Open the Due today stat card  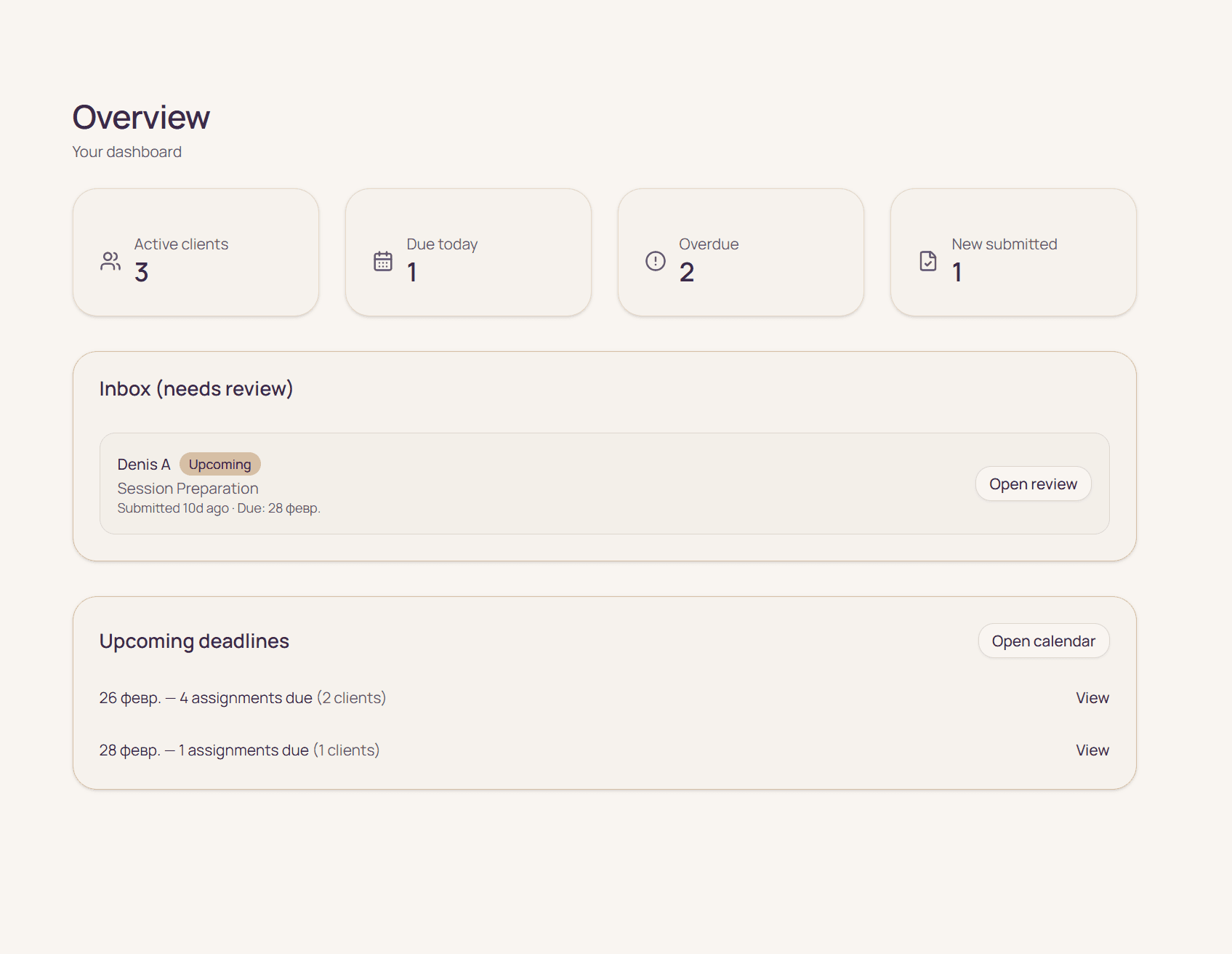pyautogui.click(x=468, y=252)
